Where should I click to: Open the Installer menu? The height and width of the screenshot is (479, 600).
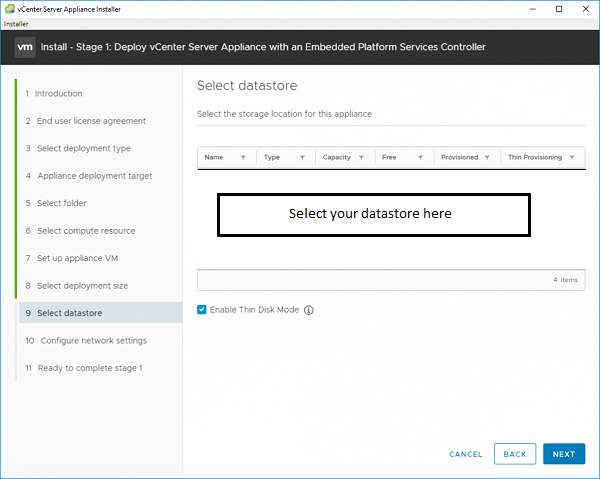click(x=16, y=24)
